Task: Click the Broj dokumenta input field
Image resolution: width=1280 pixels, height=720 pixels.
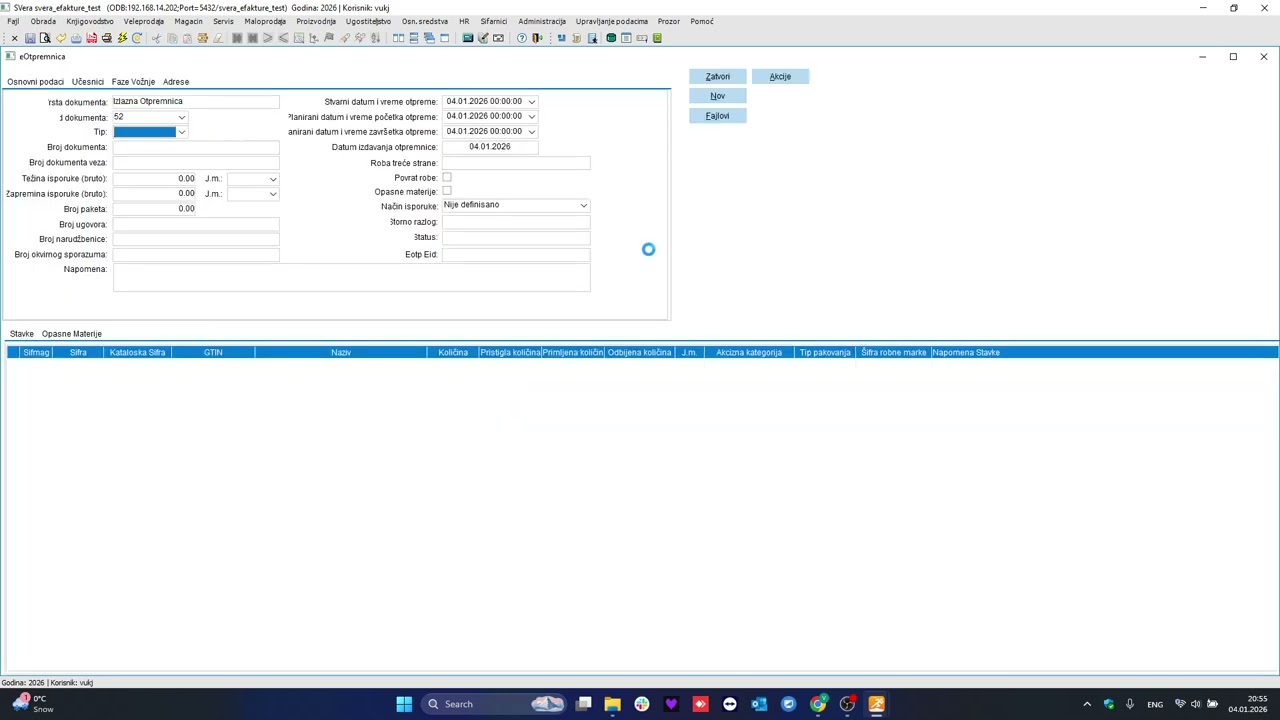Action: (196, 147)
